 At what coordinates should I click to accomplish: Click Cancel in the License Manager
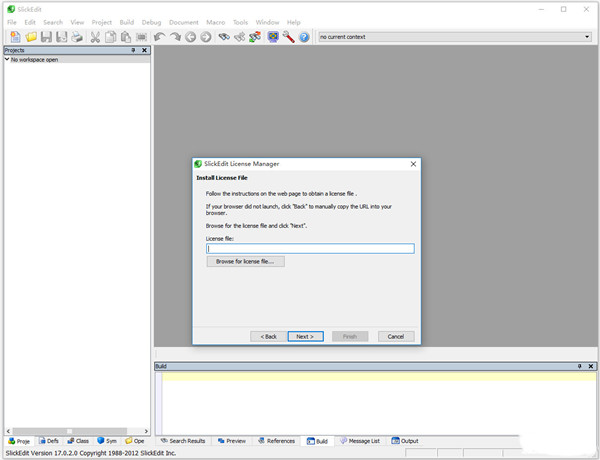(x=396, y=336)
